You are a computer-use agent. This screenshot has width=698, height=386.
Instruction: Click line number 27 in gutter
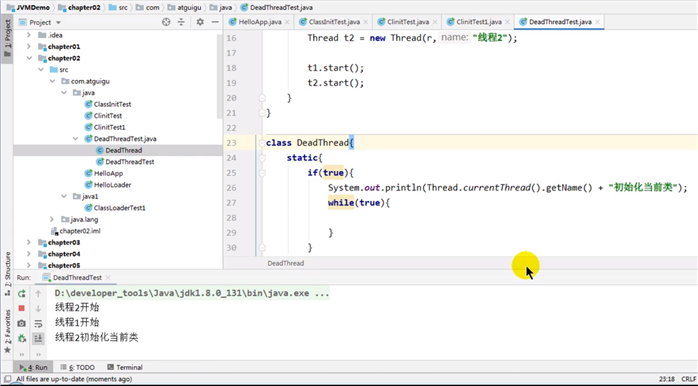(x=231, y=203)
